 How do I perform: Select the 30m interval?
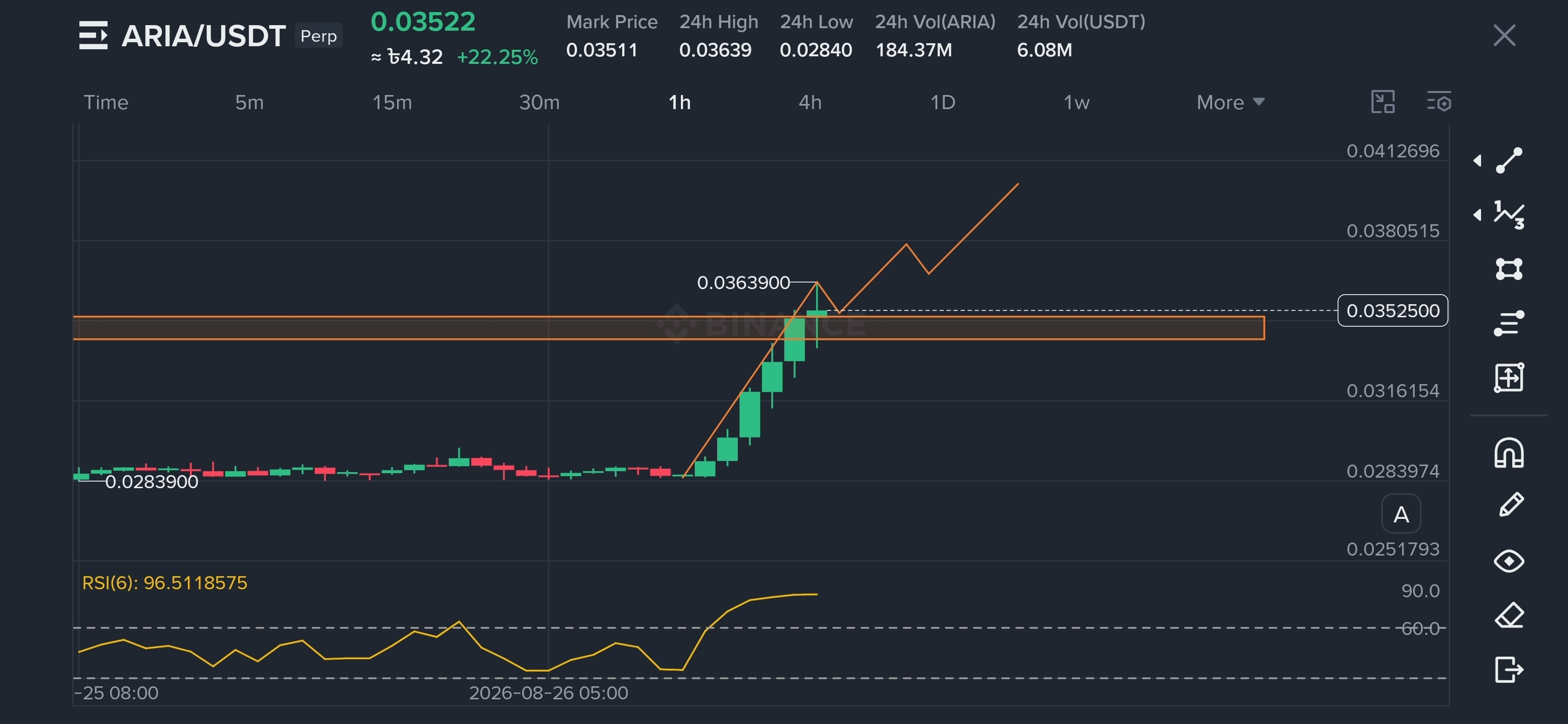click(539, 102)
